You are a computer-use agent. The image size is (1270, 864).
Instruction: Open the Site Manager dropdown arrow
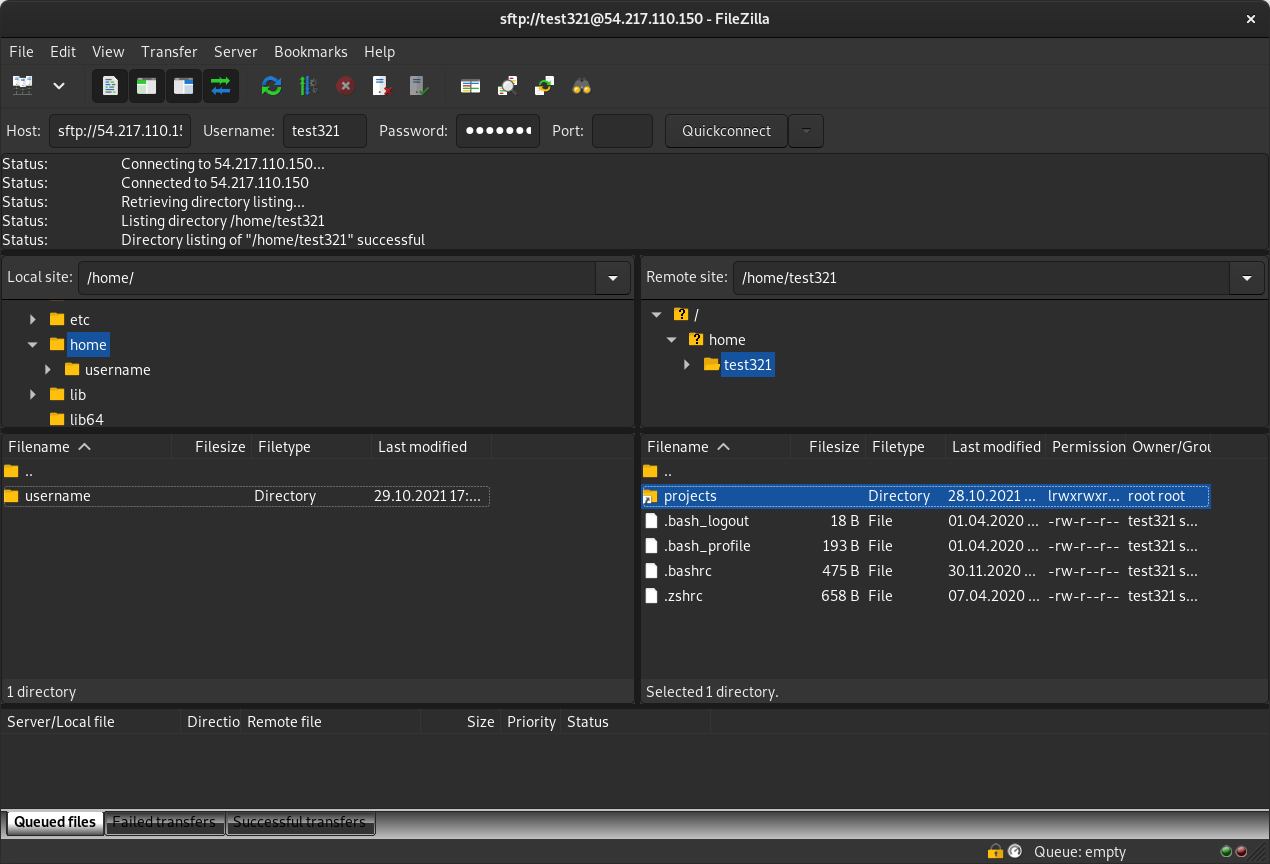[59, 86]
